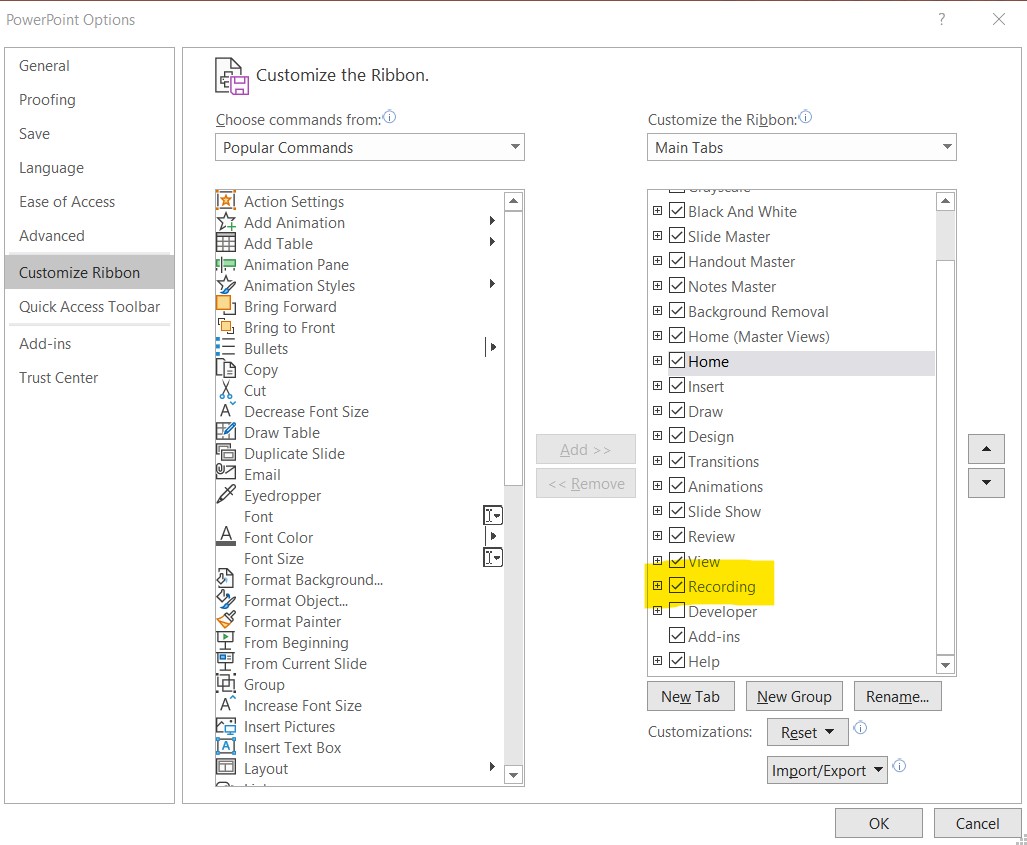
Task: Enable the Developer tab checkbox
Action: pos(677,611)
